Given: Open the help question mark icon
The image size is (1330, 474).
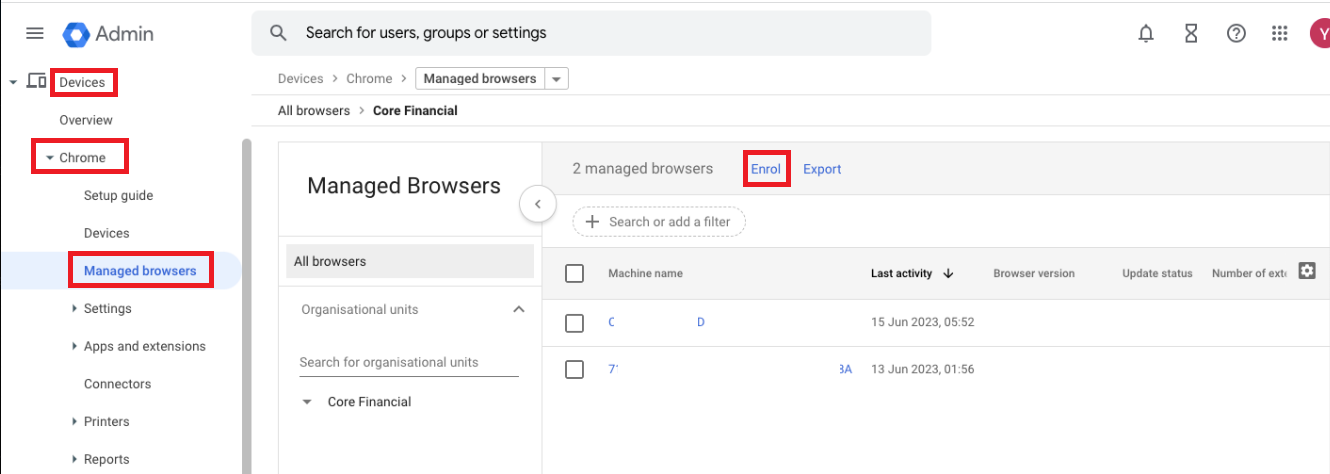Looking at the screenshot, I should [x=1236, y=33].
